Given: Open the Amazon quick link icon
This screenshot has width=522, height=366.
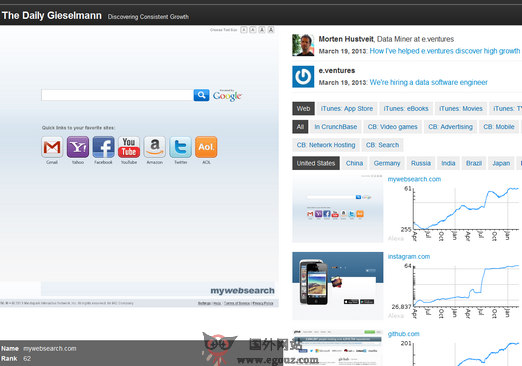Looking at the screenshot, I should coord(155,147).
